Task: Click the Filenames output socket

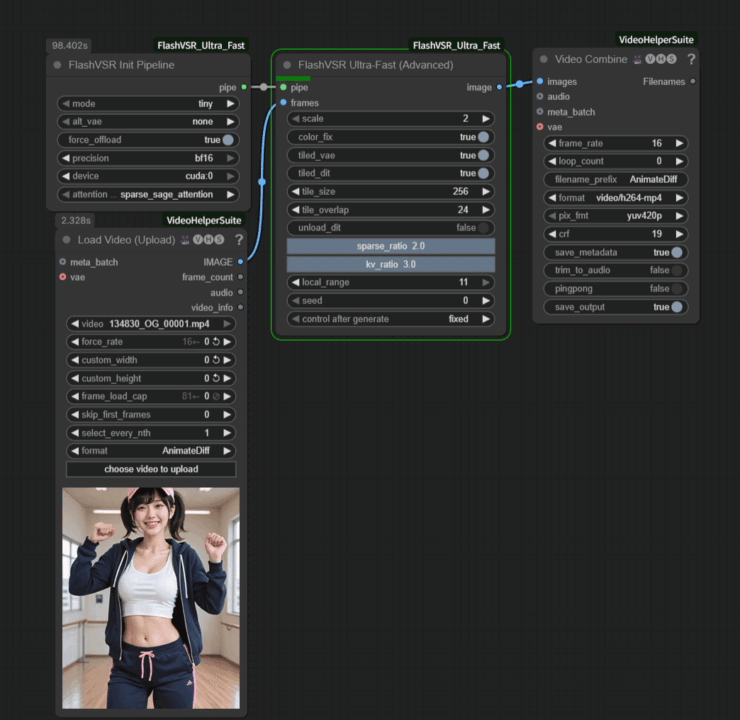Action: [692, 81]
